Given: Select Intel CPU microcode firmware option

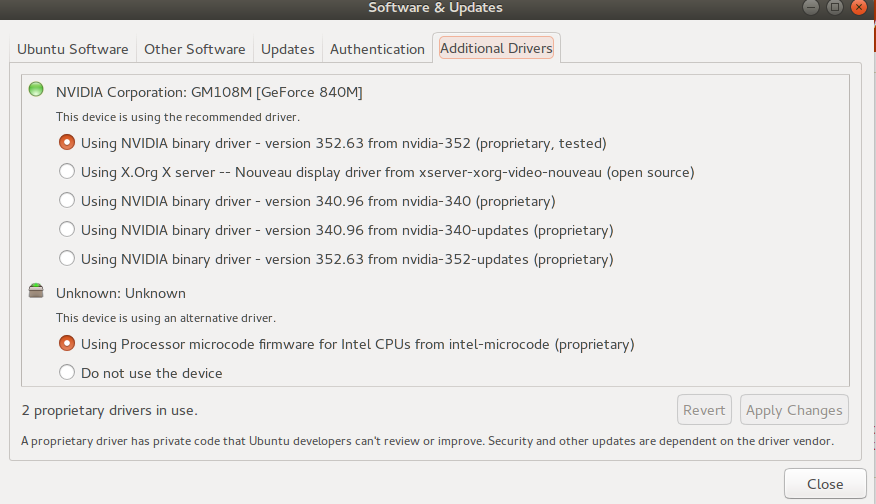Looking at the screenshot, I should coord(67,344).
